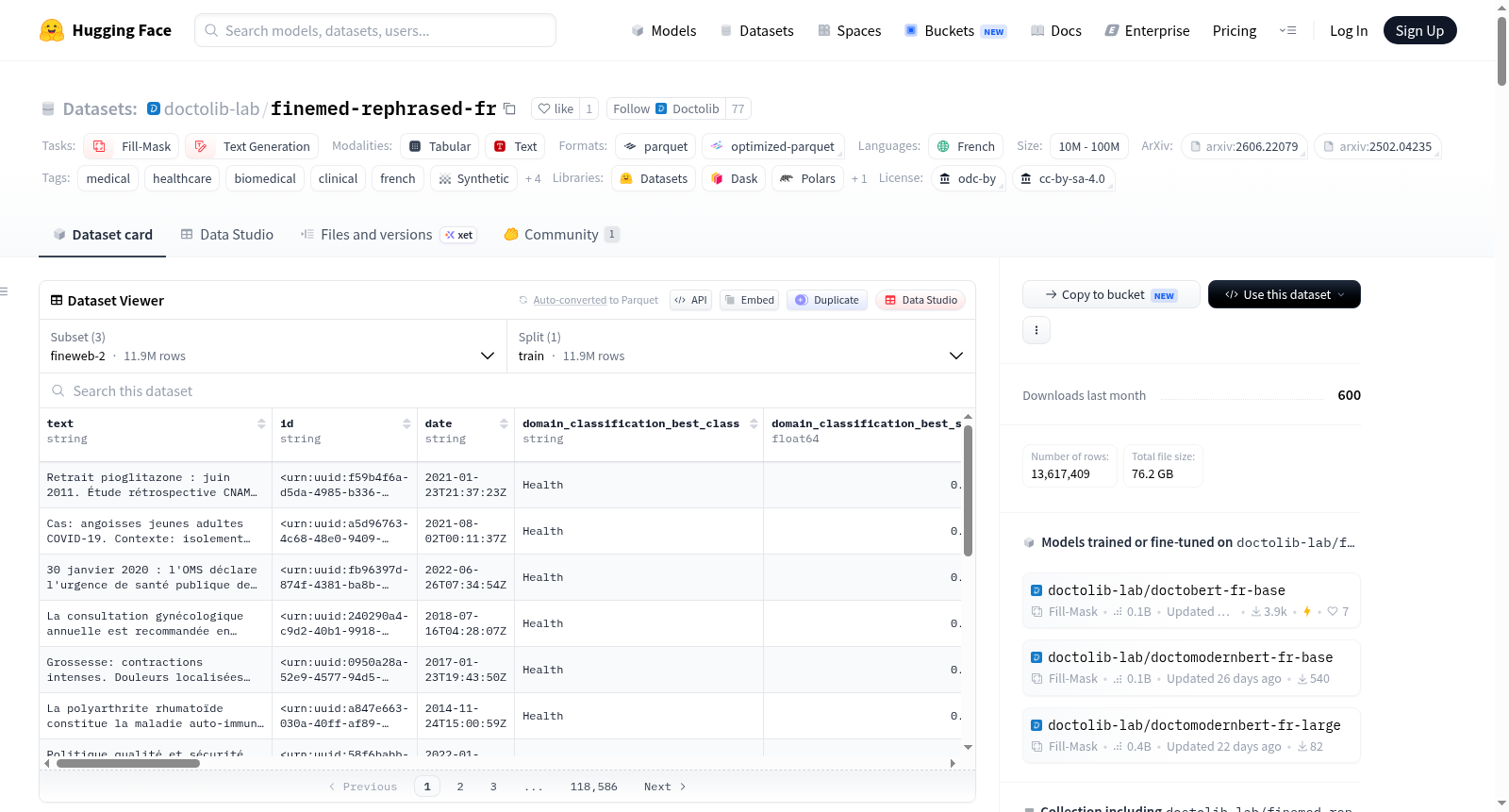Screen dimensions: 1509x812
Task: Click the Polars library tag
Action: pos(807,178)
